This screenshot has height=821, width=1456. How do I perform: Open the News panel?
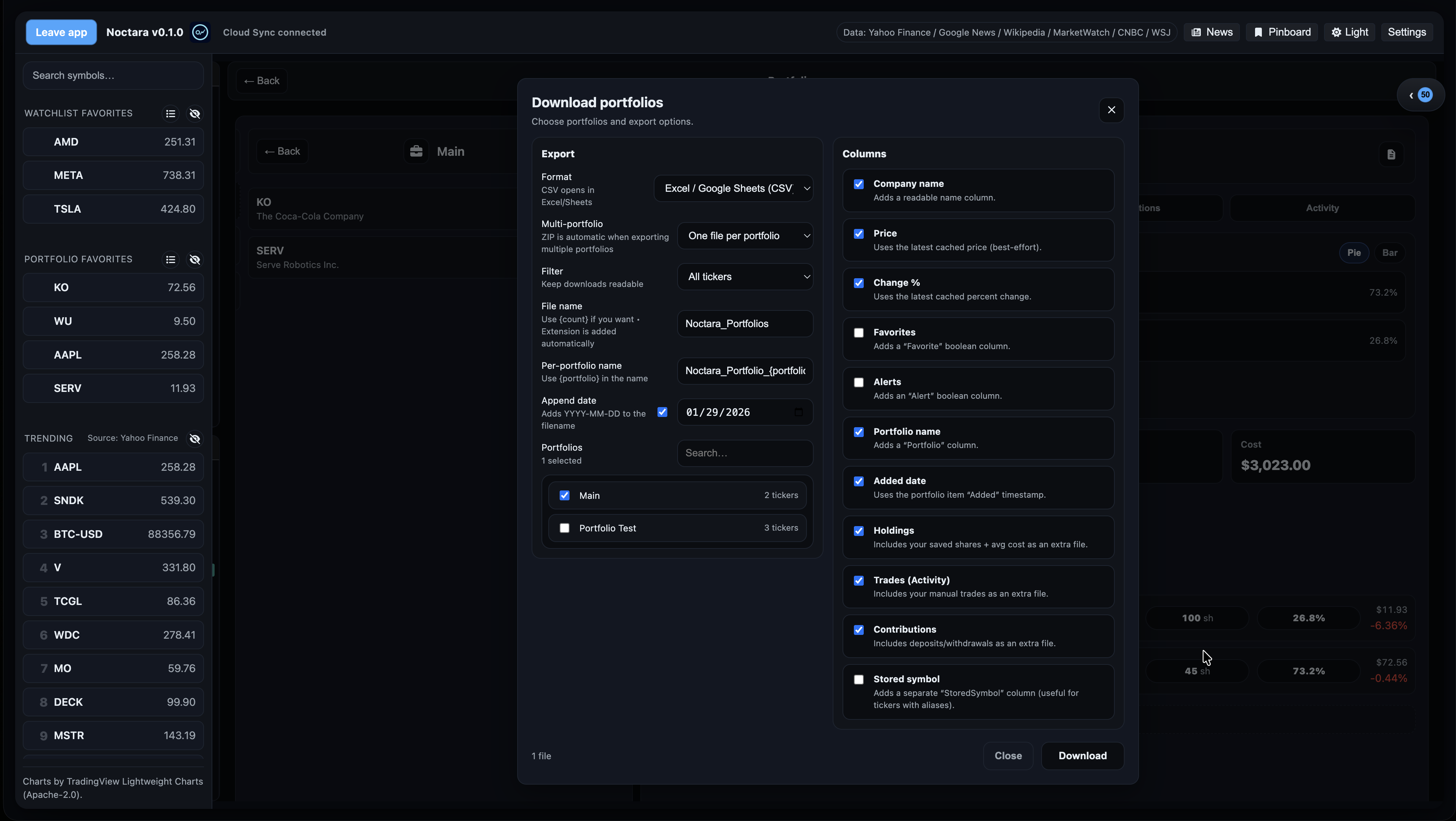(x=1211, y=32)
